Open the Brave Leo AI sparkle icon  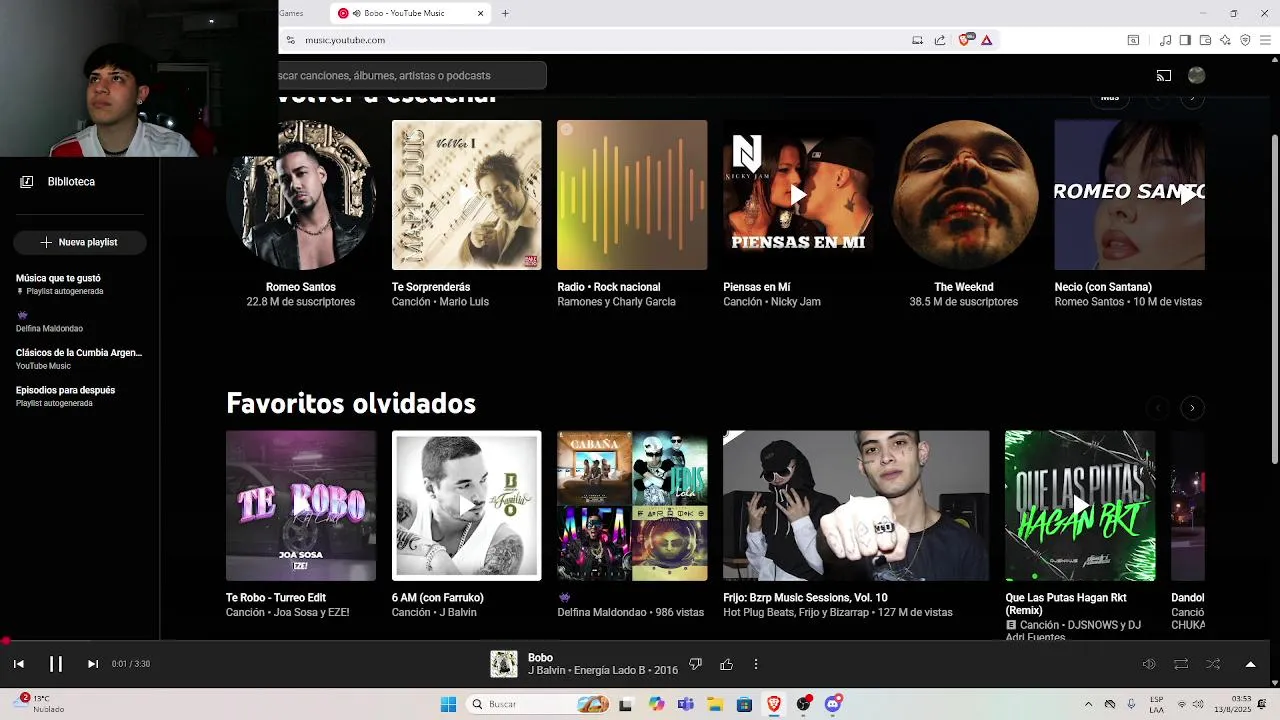pos(1225,40)
